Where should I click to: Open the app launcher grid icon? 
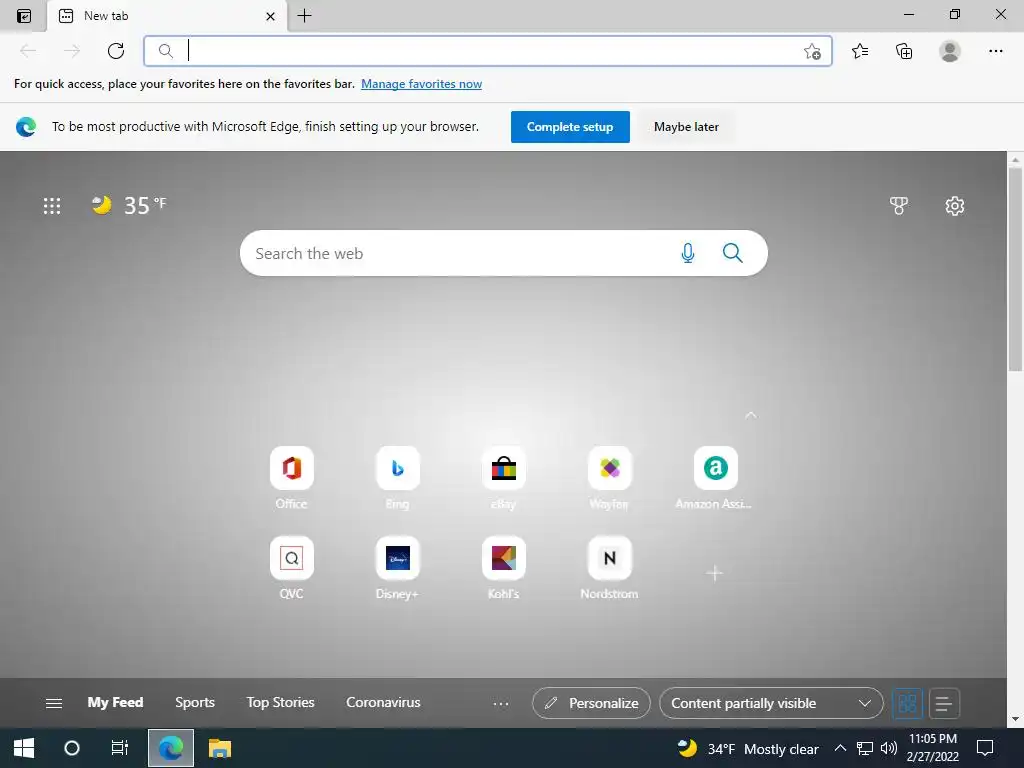pyautogui.click(x=52, y=206)
